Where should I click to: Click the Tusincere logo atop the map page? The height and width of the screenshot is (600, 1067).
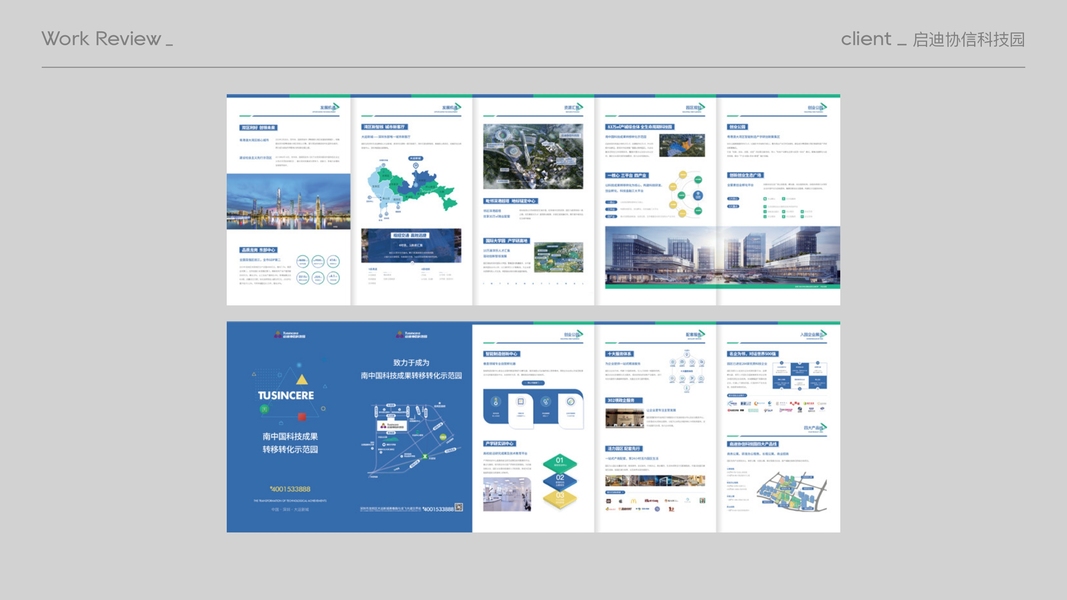click(411, 335)
